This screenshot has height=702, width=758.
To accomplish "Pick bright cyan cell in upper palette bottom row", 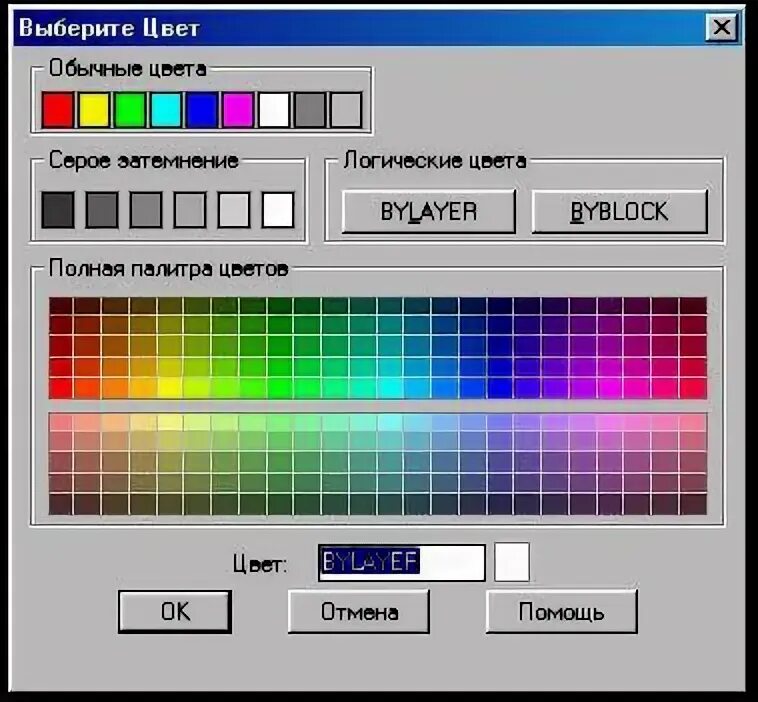I will pyautogui.click(x=390, y=388).
